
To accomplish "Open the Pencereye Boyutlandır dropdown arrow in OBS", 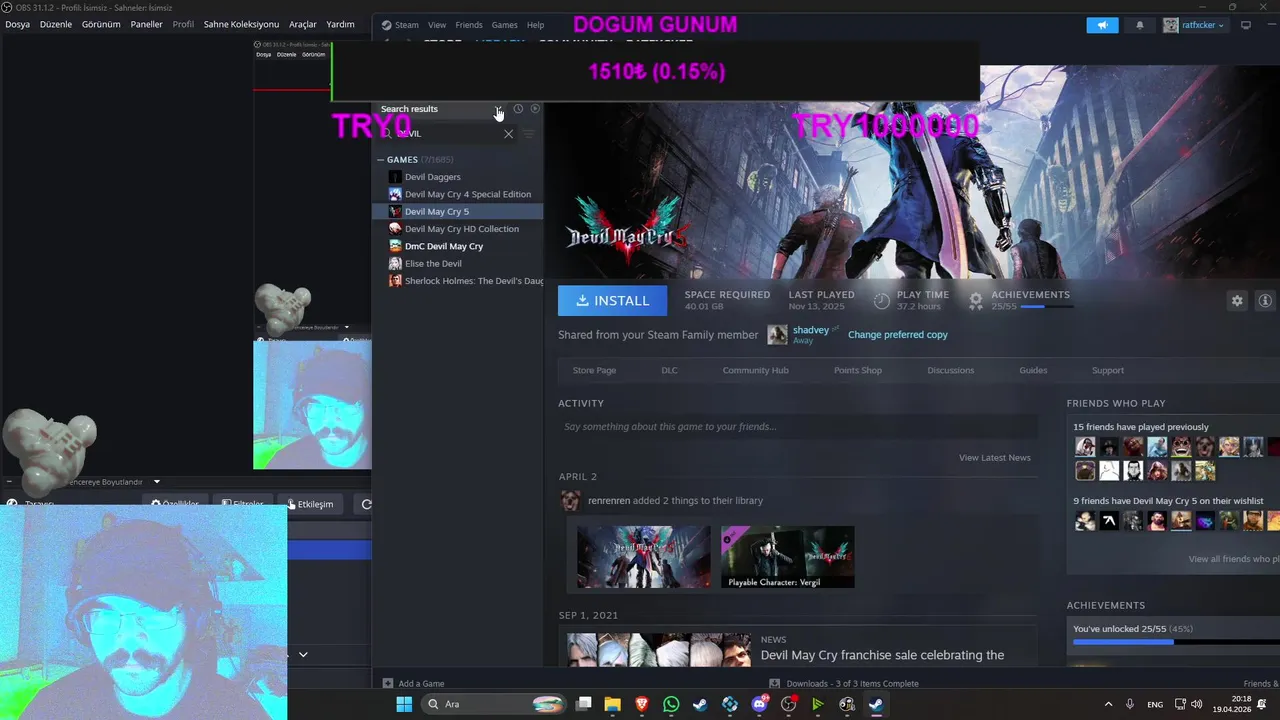I will coord(156,482).
